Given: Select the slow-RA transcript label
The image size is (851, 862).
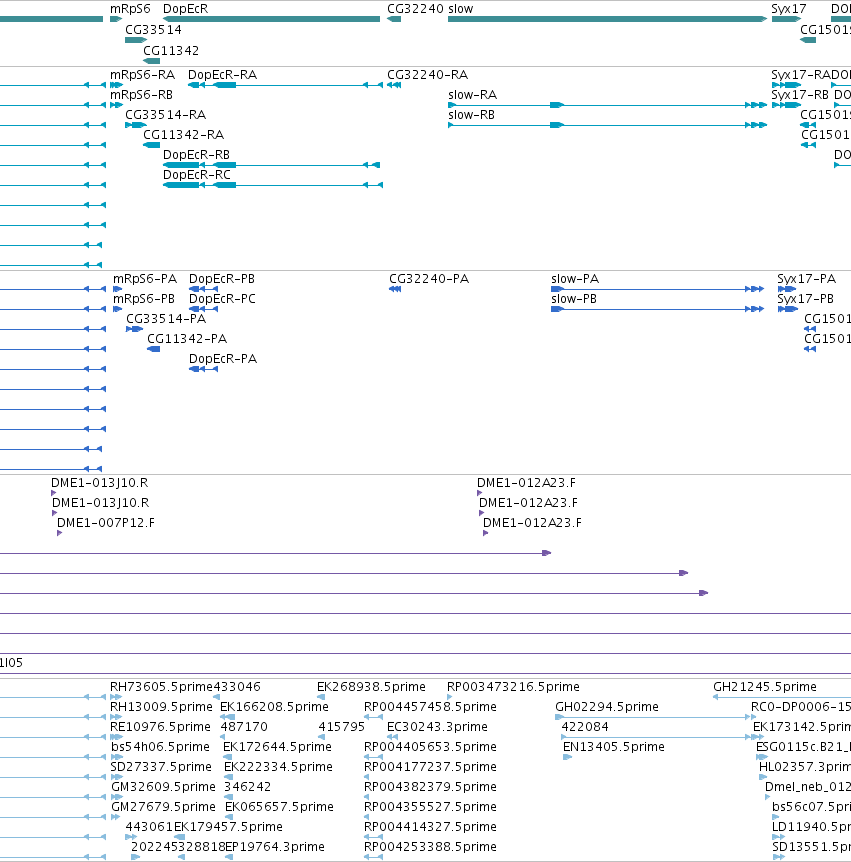Looking at the screenshot, I should coord(473,95).
